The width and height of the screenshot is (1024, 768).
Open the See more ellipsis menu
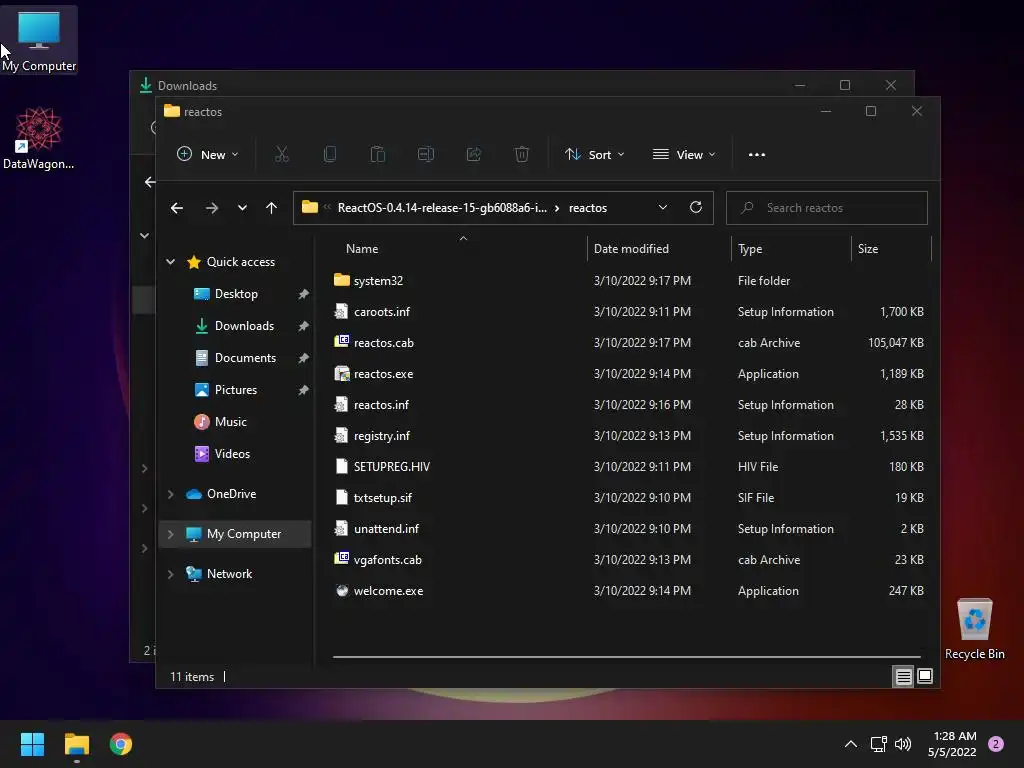pyautogui.click(x=757, y=155)
